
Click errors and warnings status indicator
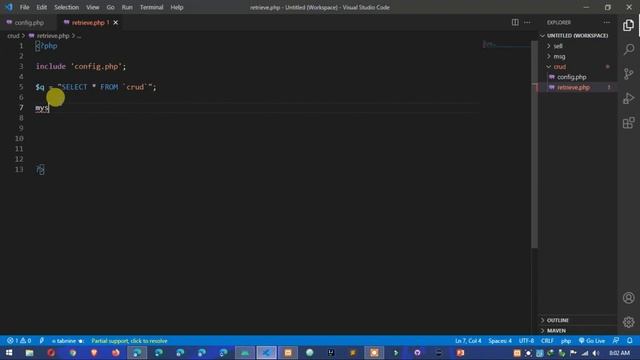19,341
